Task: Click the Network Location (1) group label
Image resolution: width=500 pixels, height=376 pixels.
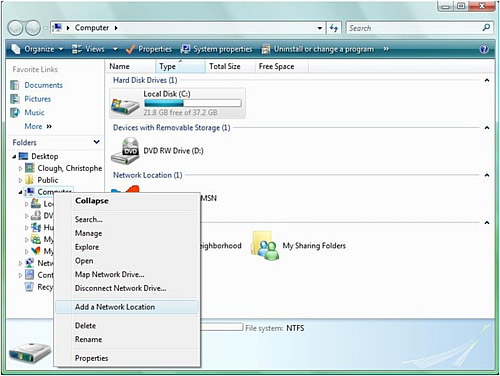Action: point(147,175)
